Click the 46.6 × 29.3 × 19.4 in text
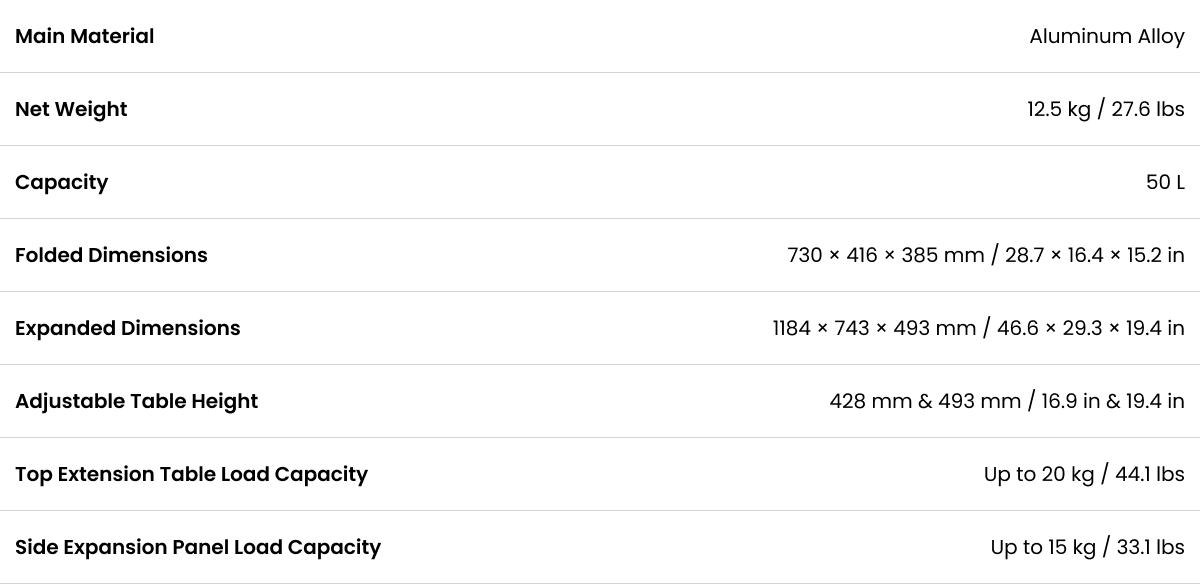 (x=1091, y=328)
